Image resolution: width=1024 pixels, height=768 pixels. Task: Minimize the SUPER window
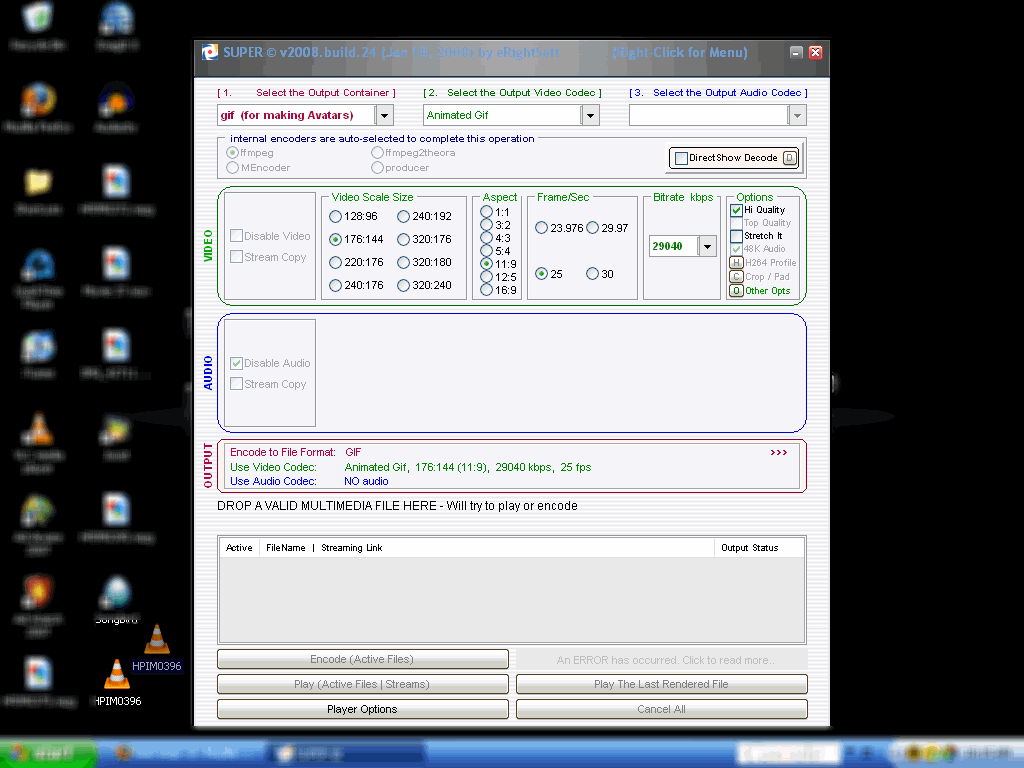[796, 52]
